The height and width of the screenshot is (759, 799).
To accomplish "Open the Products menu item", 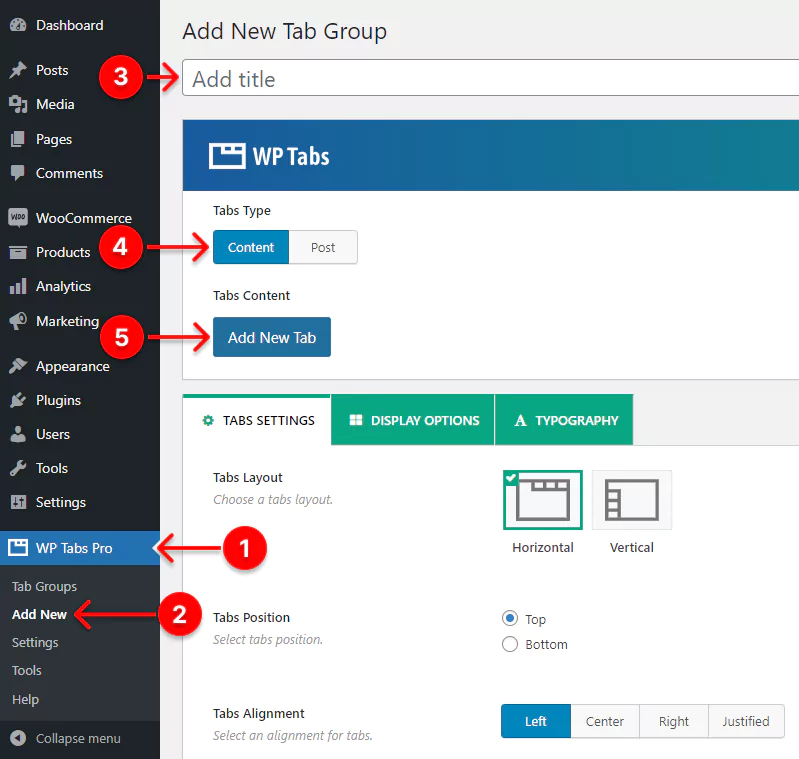I will [x=80, y=252].
